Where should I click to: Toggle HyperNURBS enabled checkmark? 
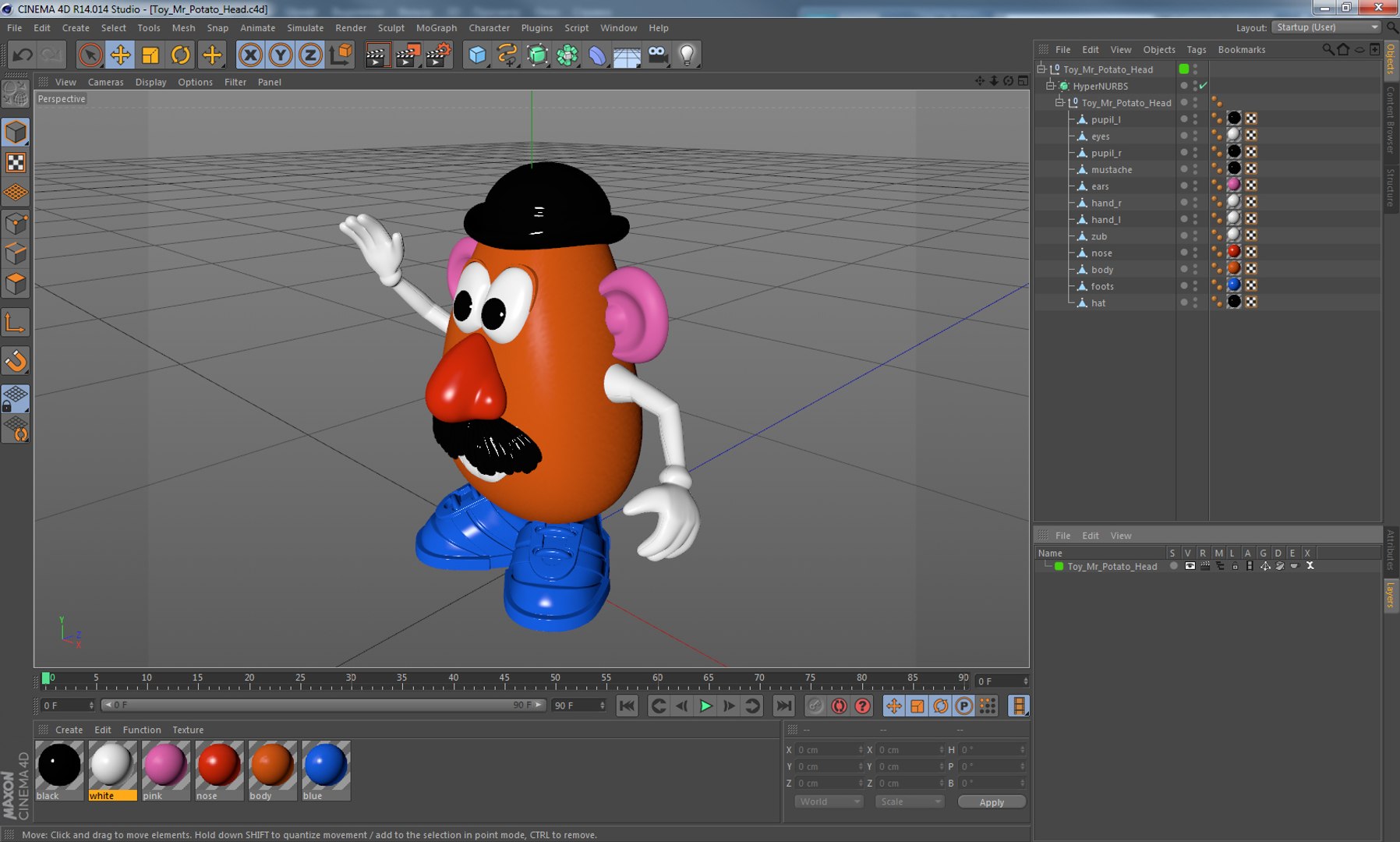click(1204, 86)
